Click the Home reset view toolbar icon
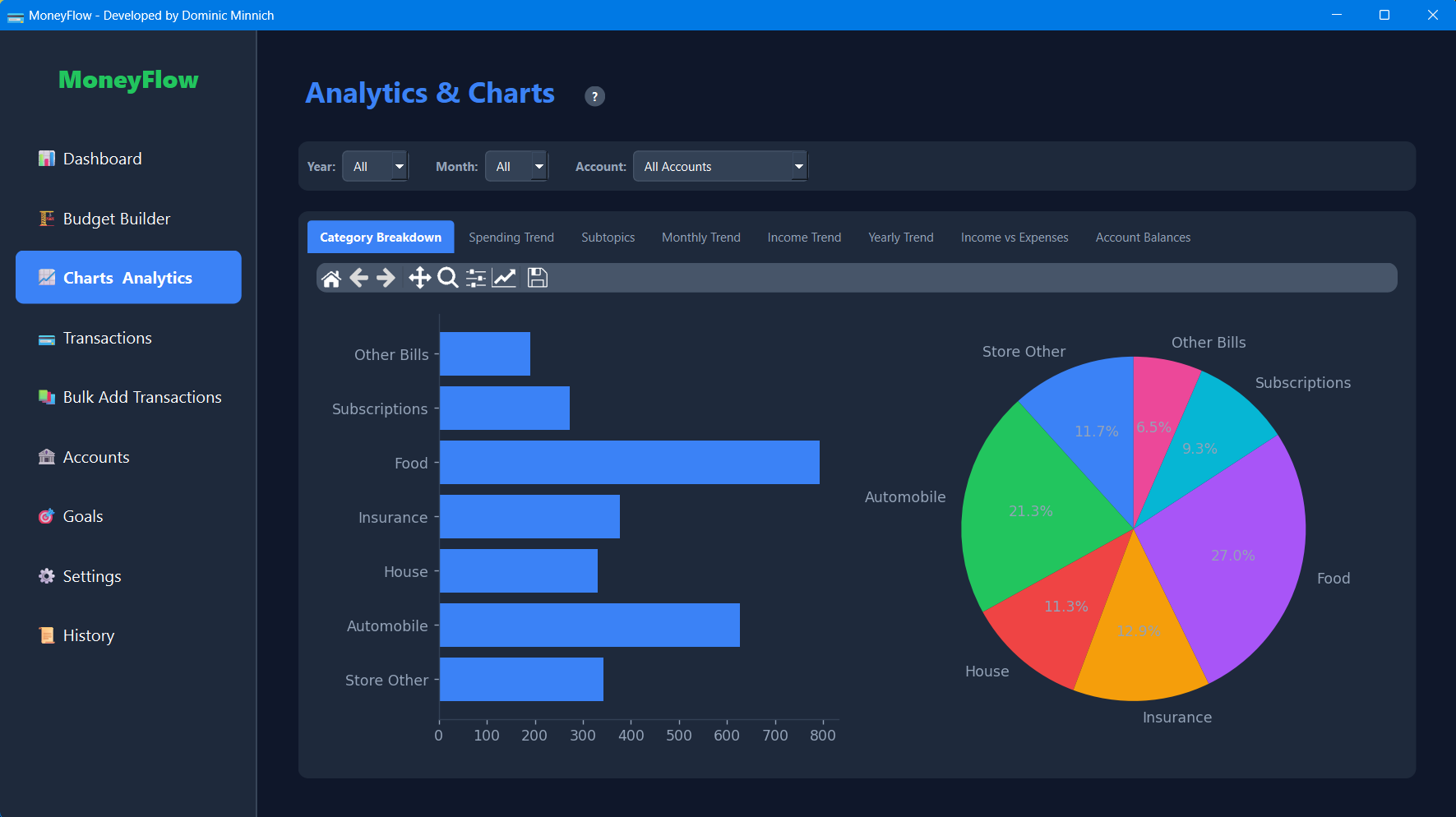This screenshot has width=1456, height=817. click(x=331, y=279)
